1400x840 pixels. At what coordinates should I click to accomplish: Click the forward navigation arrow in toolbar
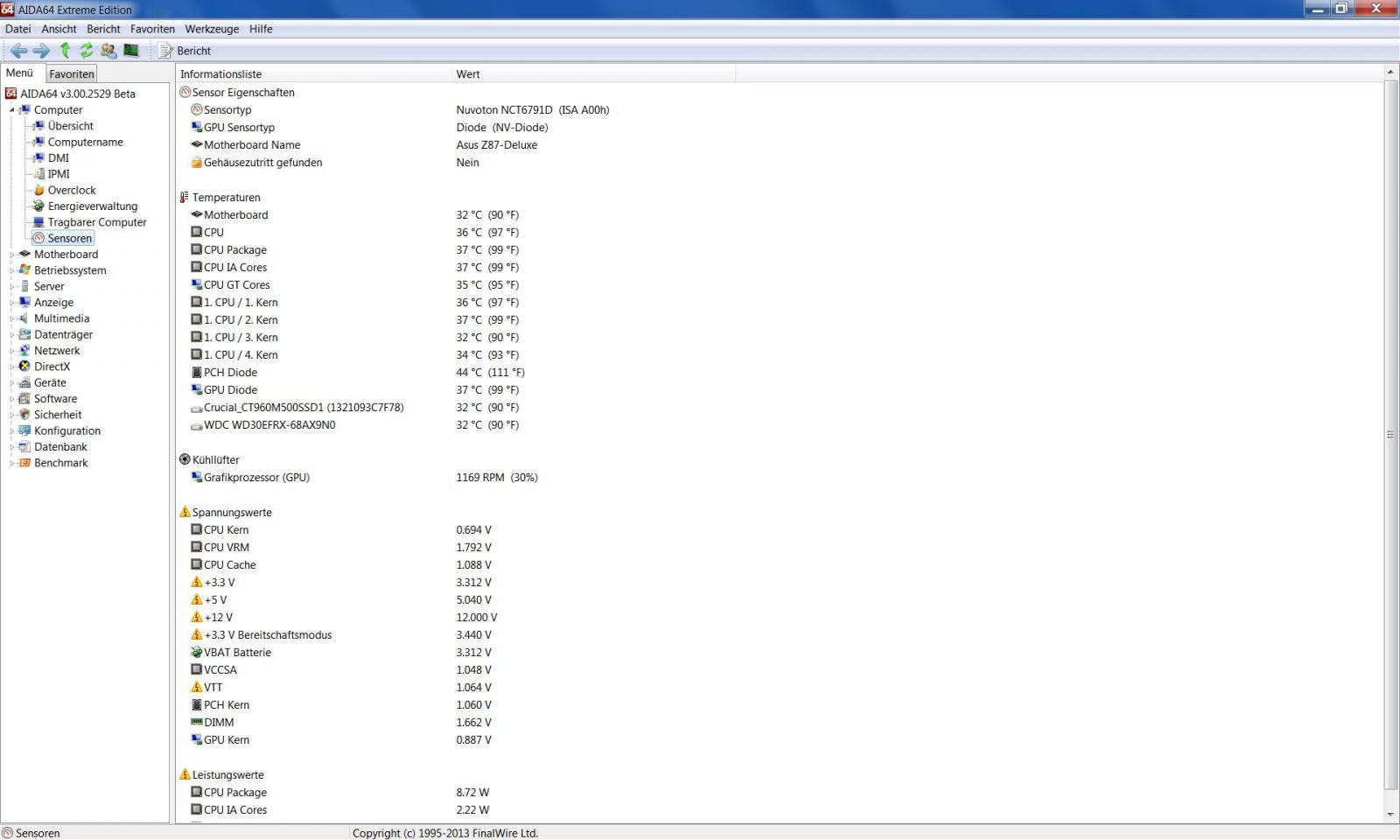(x=41, y=51)
